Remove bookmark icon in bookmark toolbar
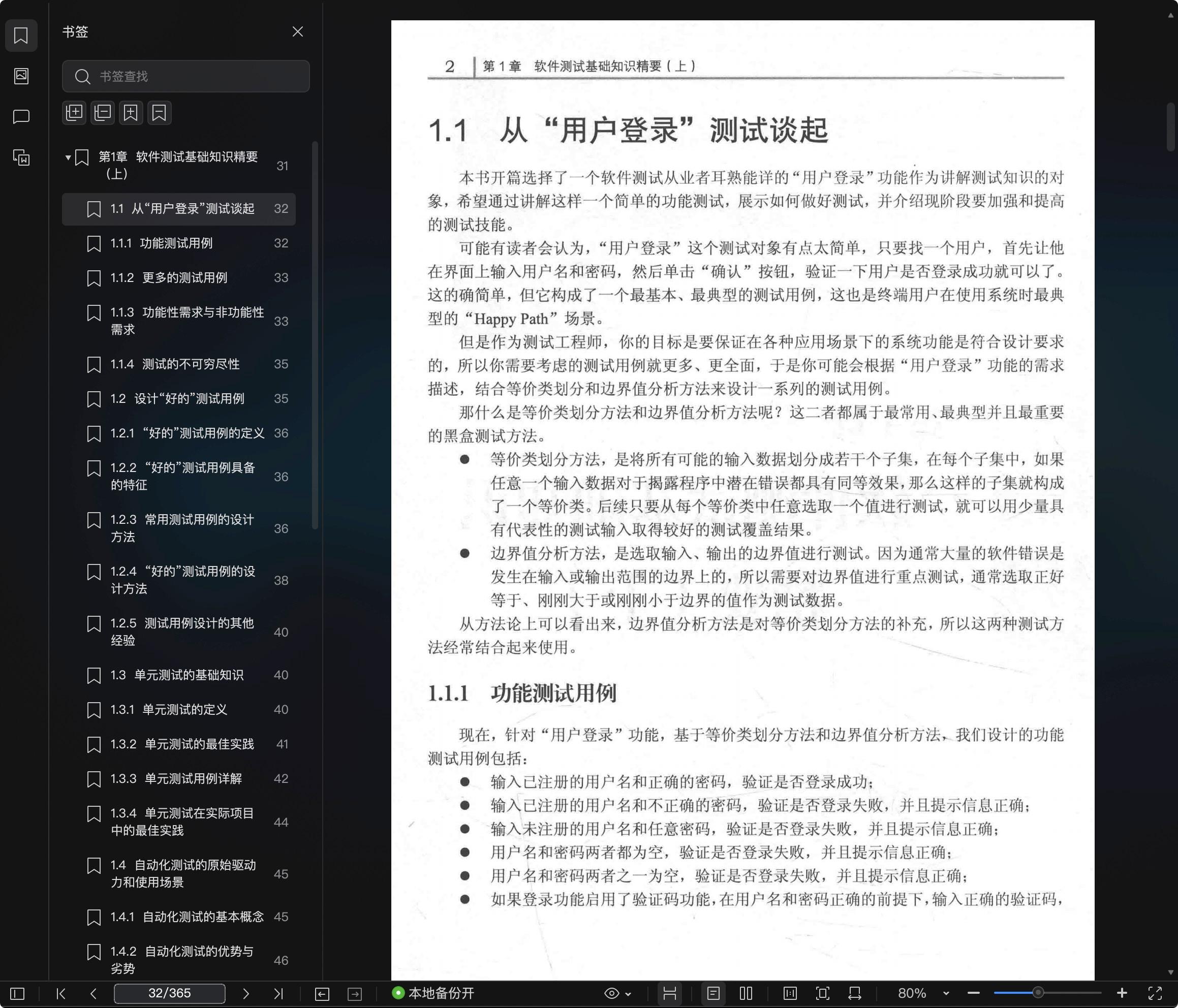1178x1008 pixels. (159, 113)
